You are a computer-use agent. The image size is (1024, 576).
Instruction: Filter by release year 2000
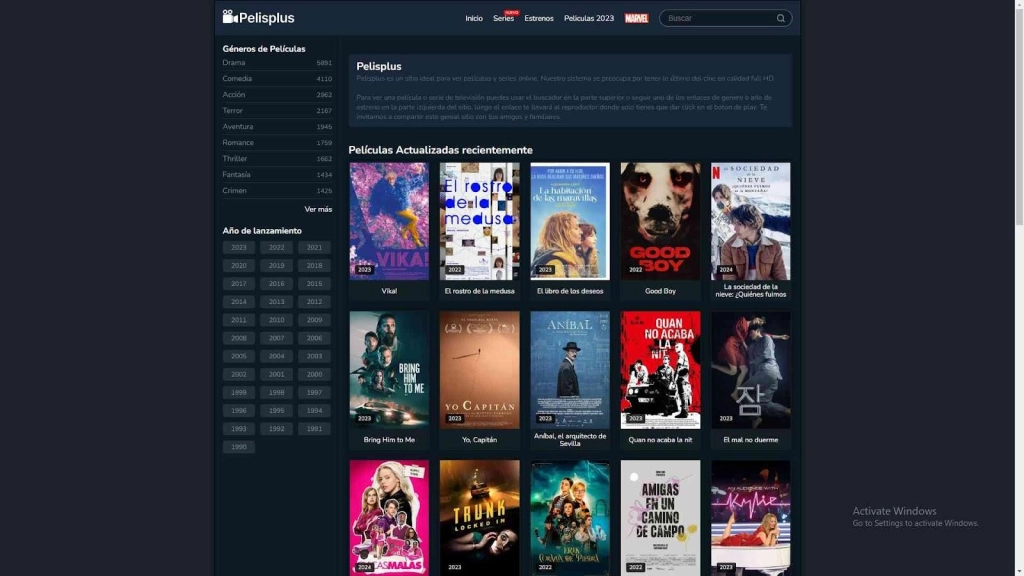coord(314,374)
